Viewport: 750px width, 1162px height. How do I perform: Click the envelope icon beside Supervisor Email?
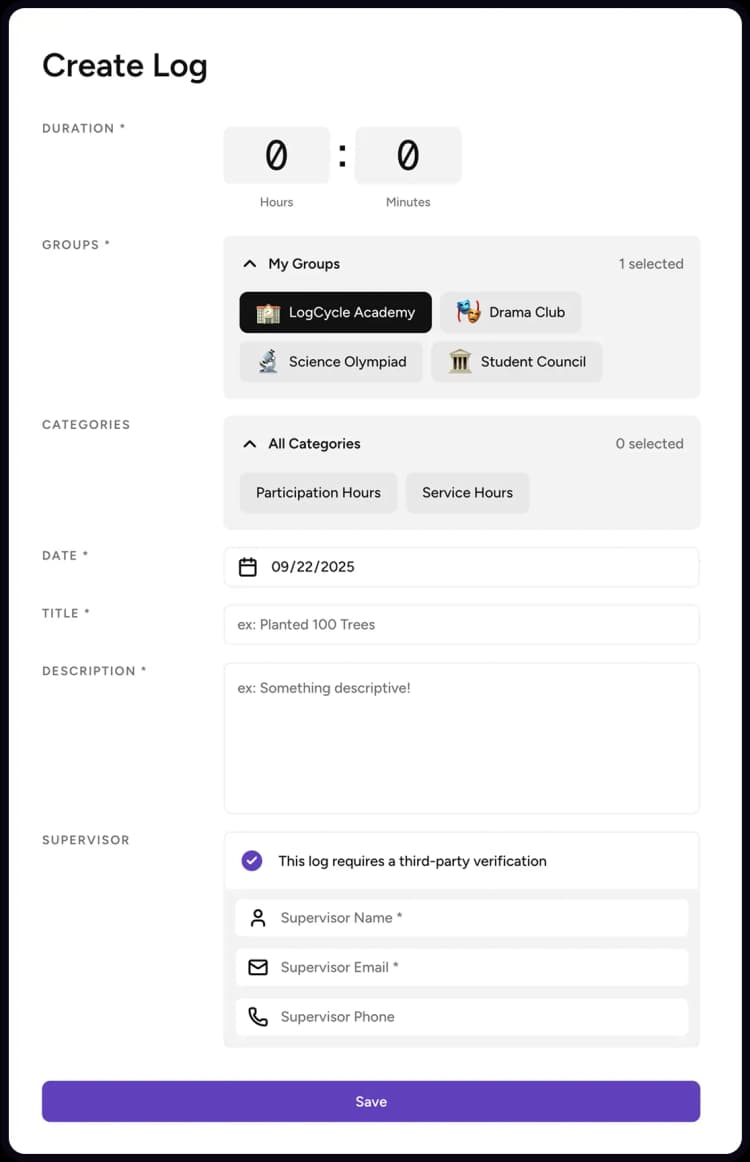(258, 967)
